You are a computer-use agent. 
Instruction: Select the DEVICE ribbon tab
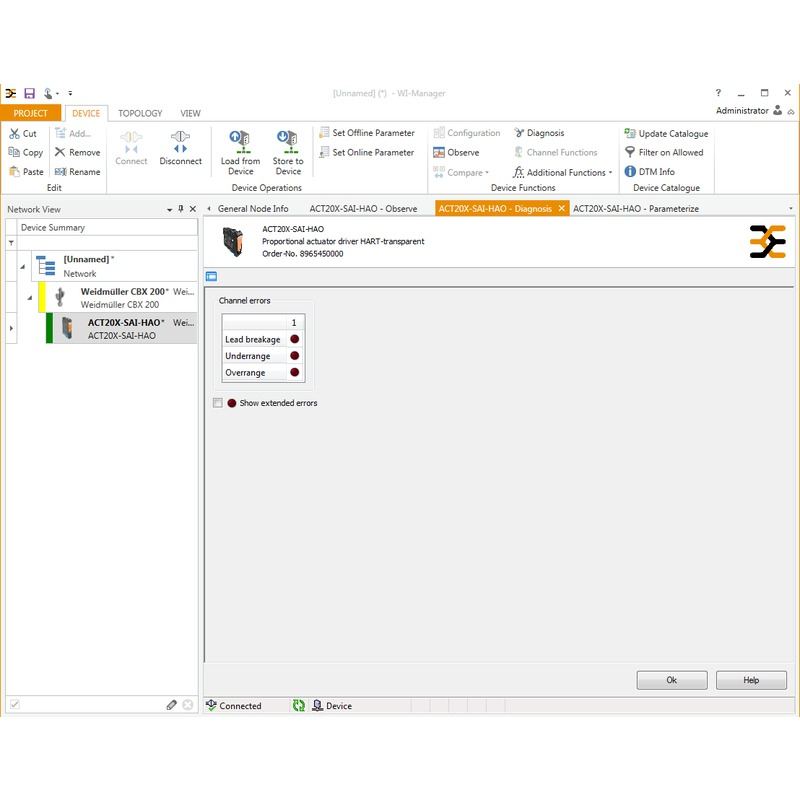(86, 113)
